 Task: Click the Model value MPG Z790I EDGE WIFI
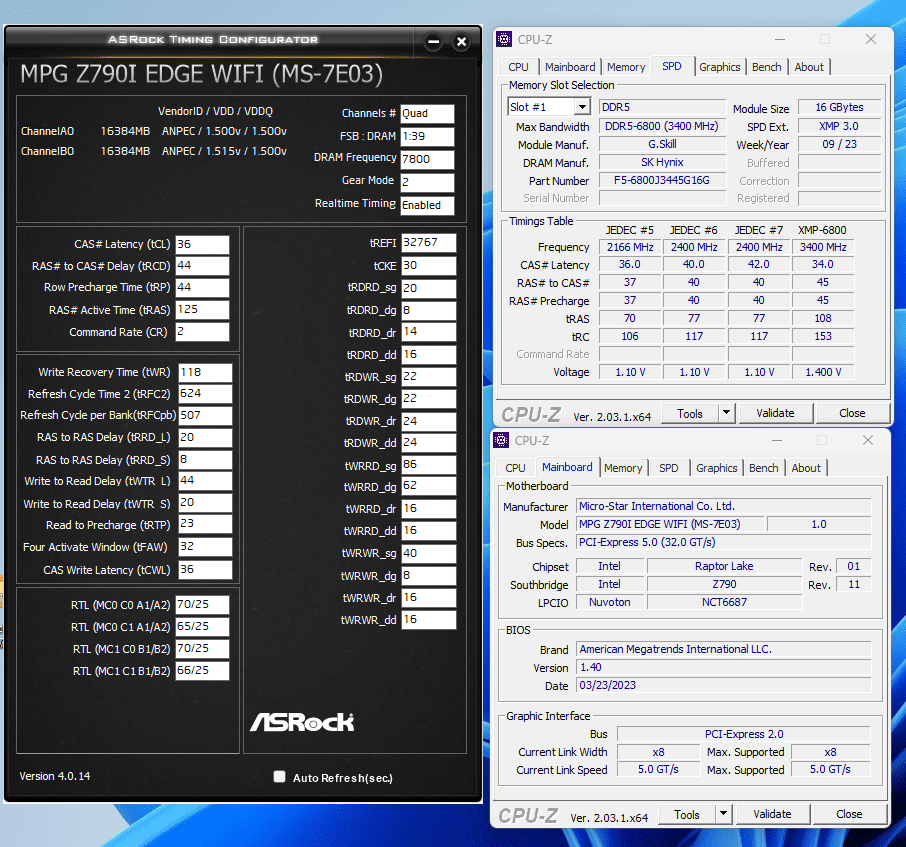point(670,524)
